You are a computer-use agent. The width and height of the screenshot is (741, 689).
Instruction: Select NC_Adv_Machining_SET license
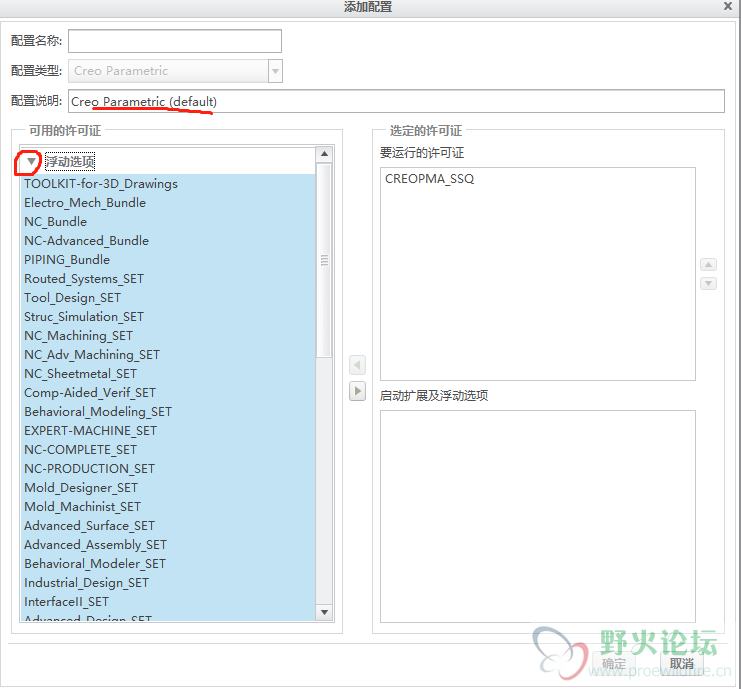coord(168,354)
